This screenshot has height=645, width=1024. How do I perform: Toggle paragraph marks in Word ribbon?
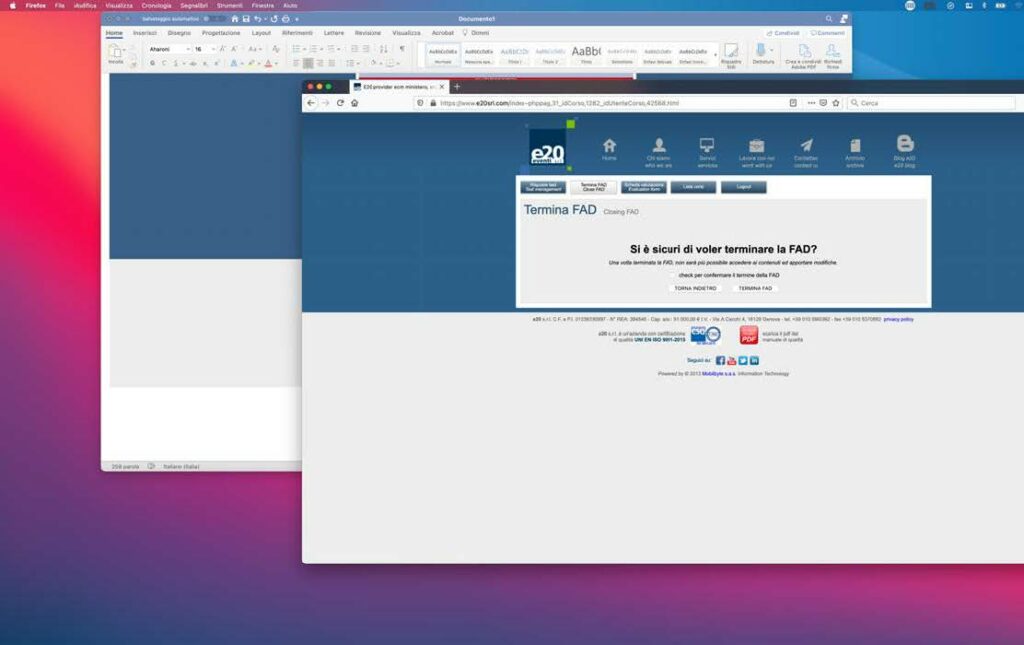pyautogui.click(x=402, y=49)
